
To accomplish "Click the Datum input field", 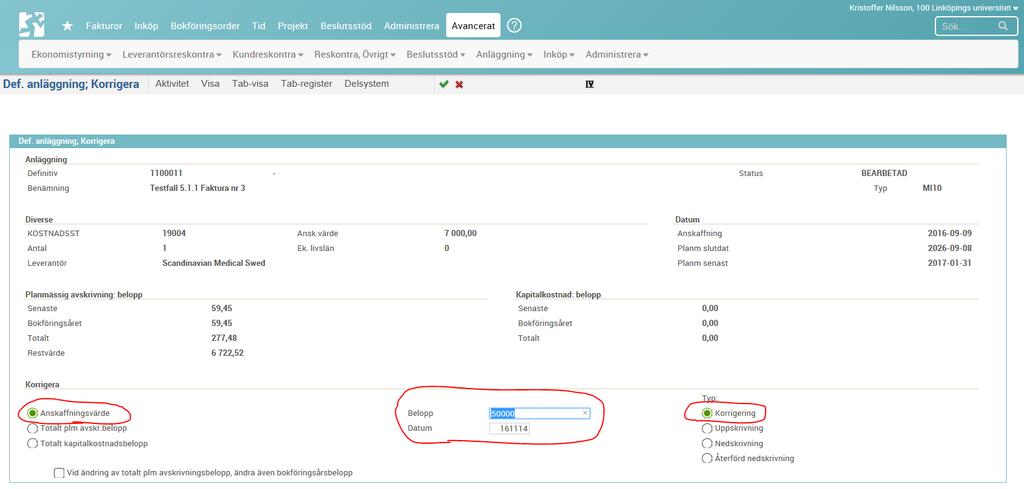I will click(x=509, y=428).
